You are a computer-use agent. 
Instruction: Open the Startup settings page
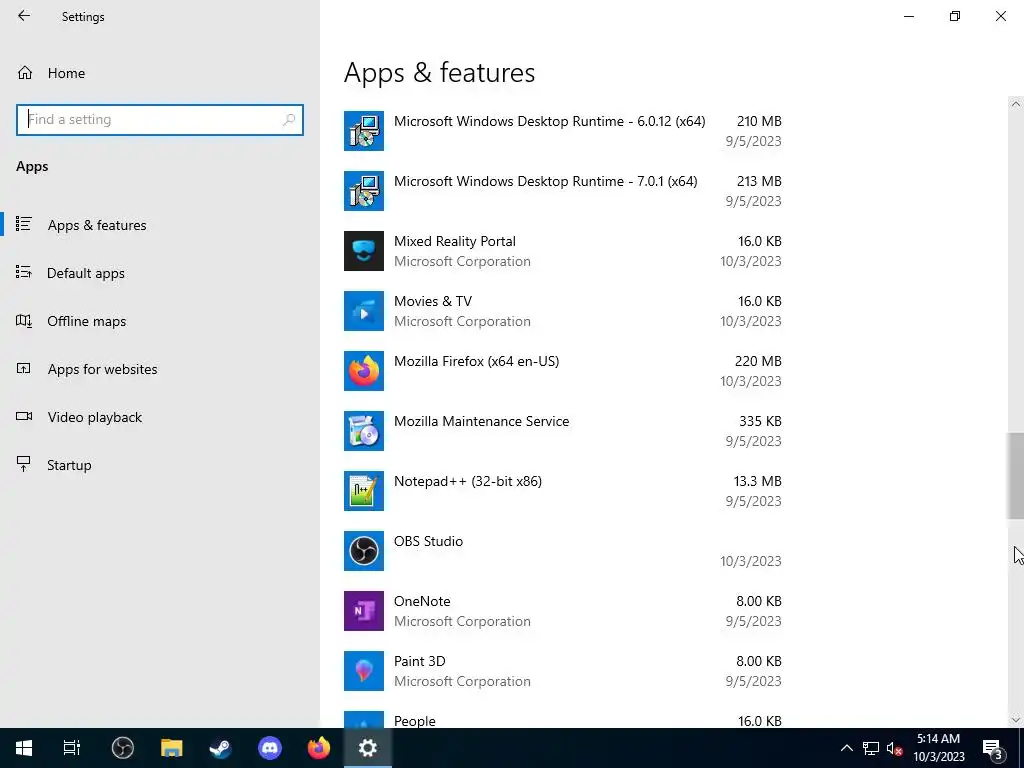69,465
